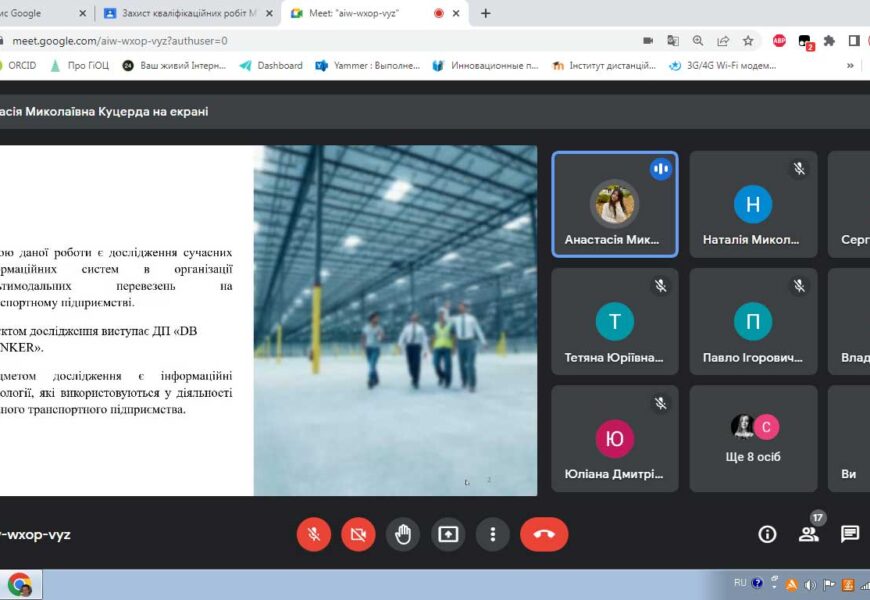This screenshot has height=600, width=870.
Task: Open the Dashboard bookmark
Action: point(271,66)
